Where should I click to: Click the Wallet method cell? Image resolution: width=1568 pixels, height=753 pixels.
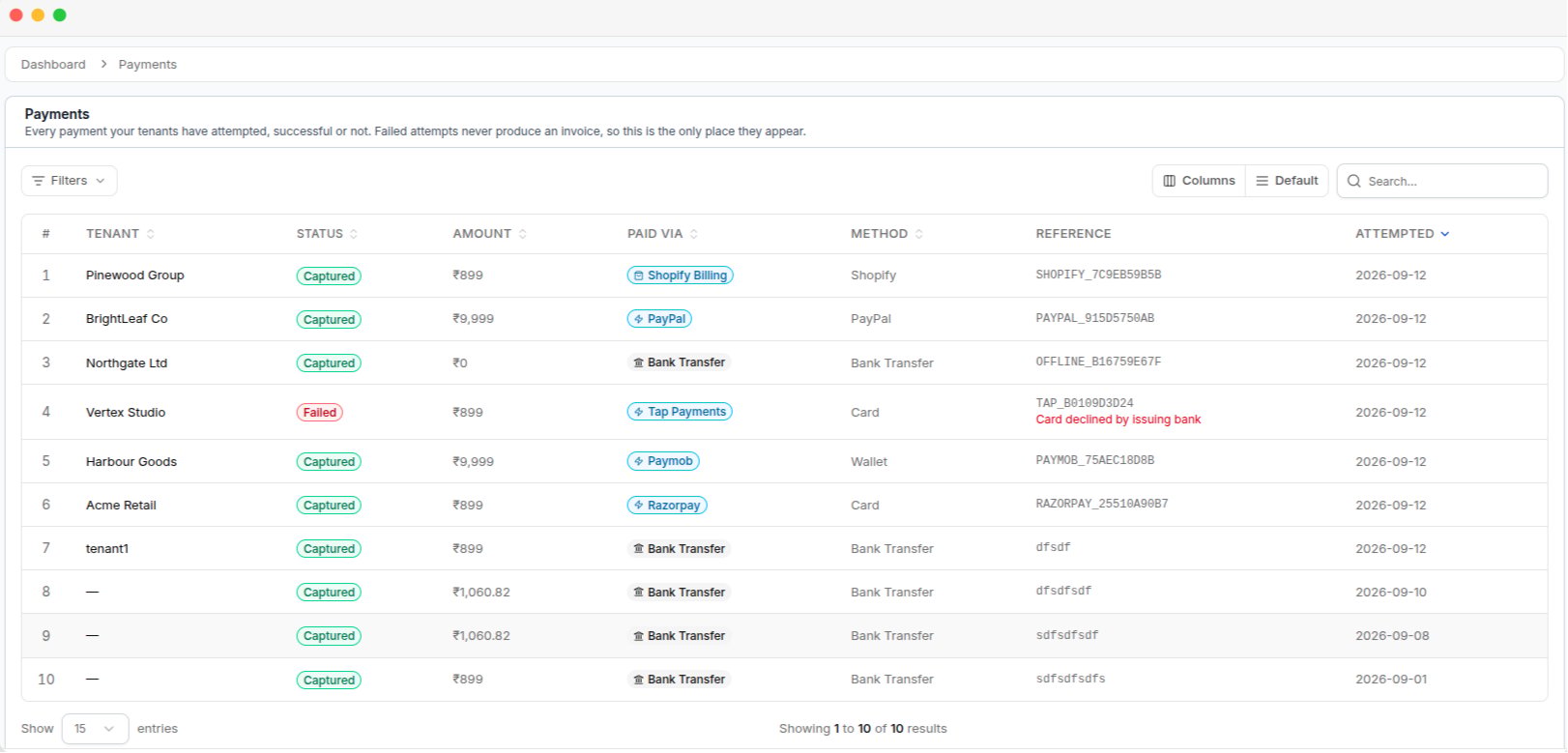869,462
